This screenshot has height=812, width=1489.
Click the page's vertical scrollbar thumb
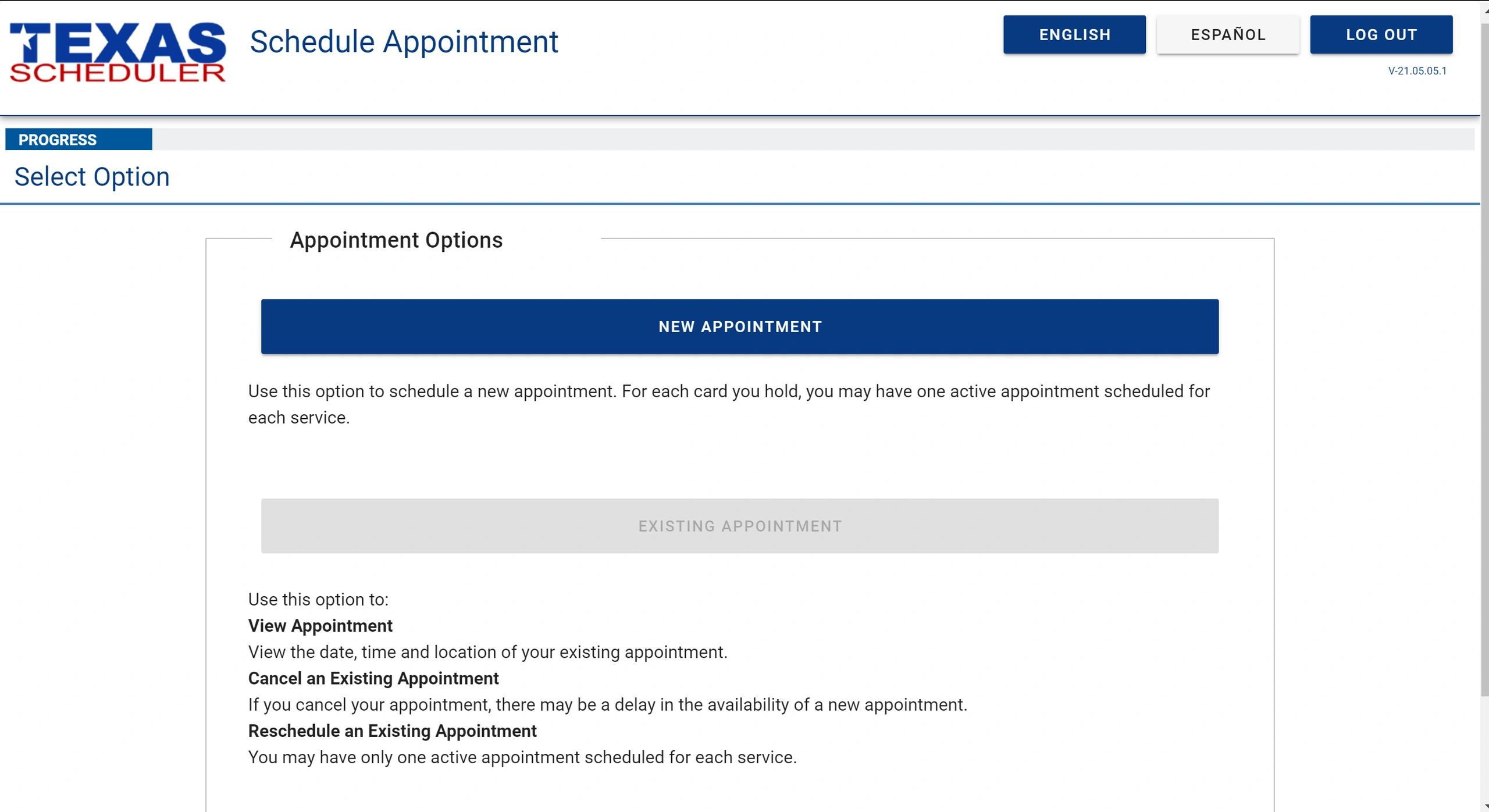coord(1484,349)
